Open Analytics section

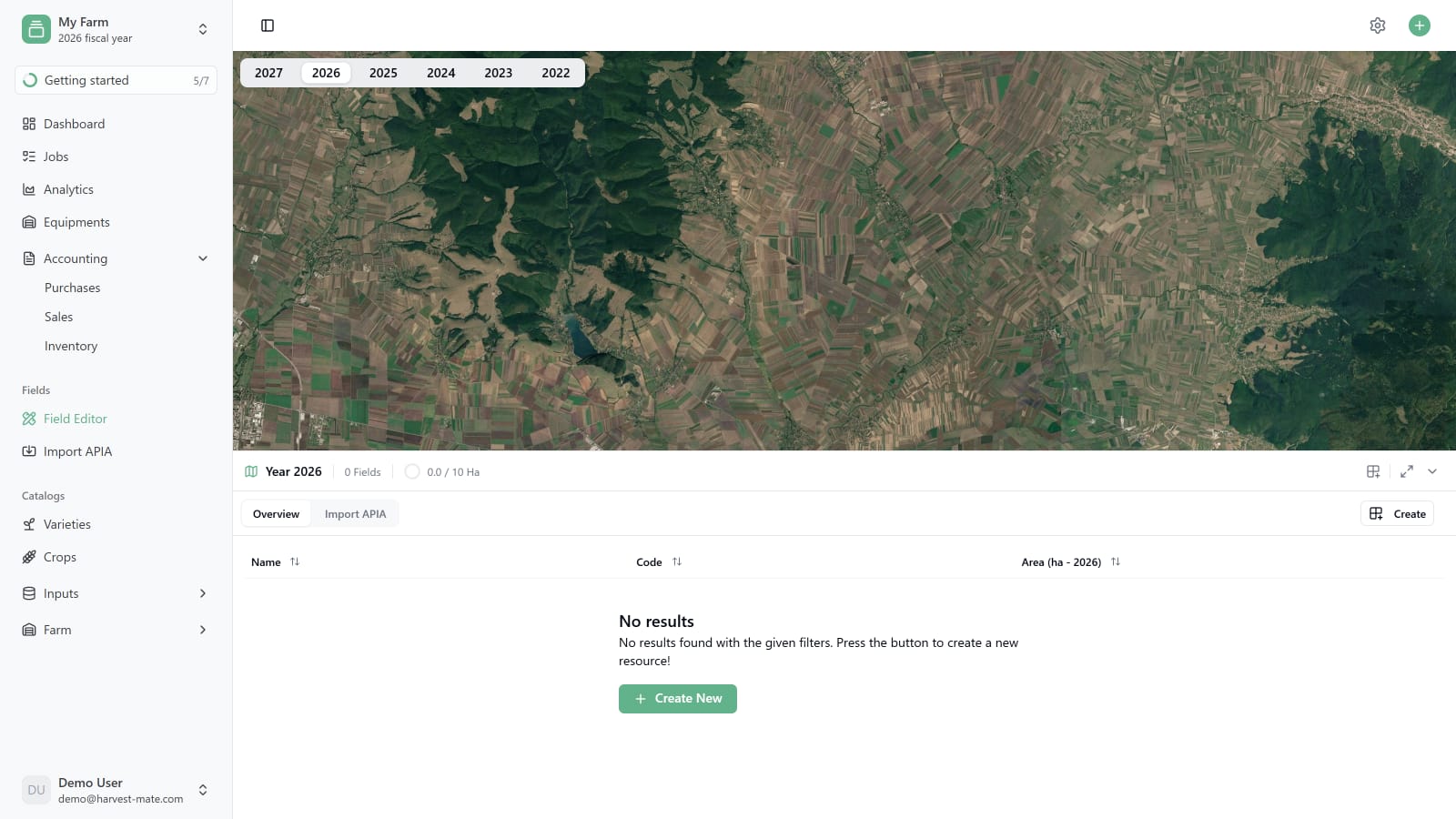tap(116, 189)
